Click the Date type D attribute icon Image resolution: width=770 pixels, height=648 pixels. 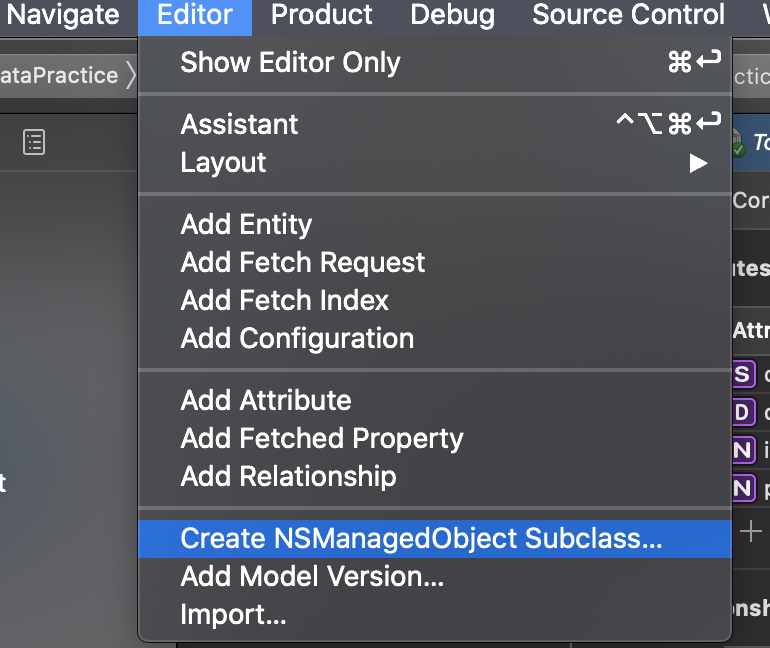pos(743,412)
